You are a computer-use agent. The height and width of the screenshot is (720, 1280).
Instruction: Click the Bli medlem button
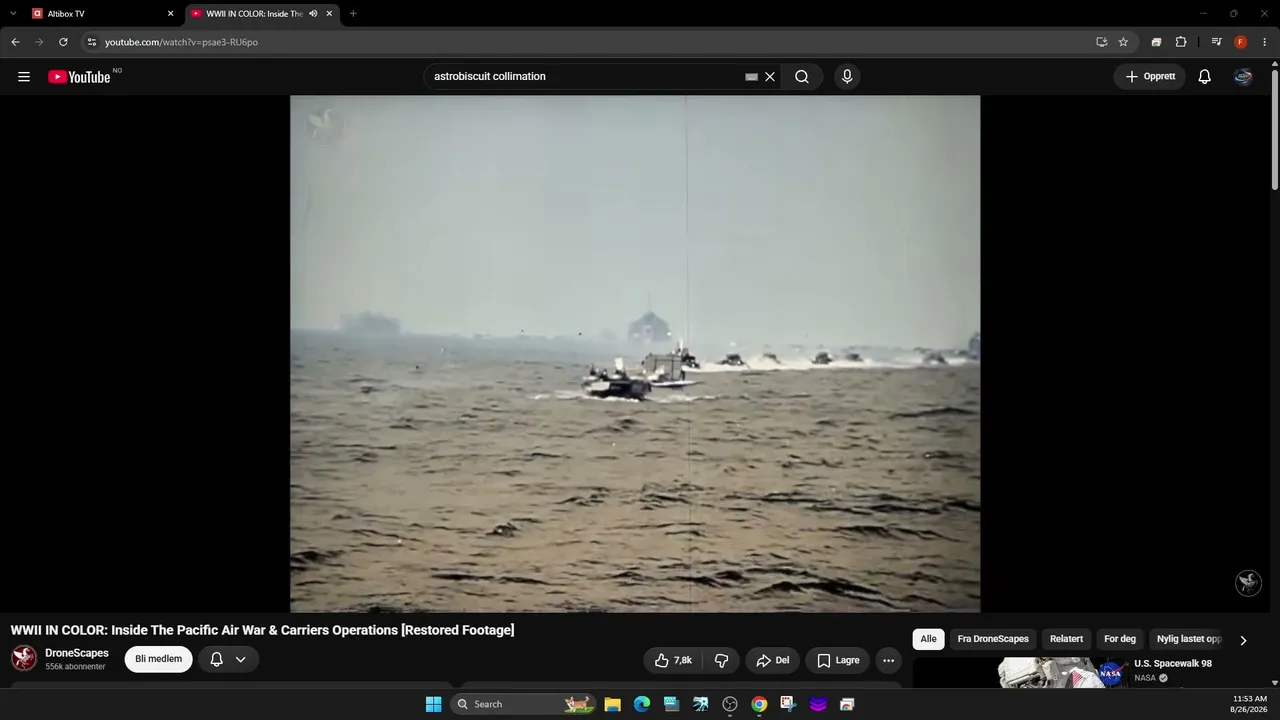[x=158, y=659]
